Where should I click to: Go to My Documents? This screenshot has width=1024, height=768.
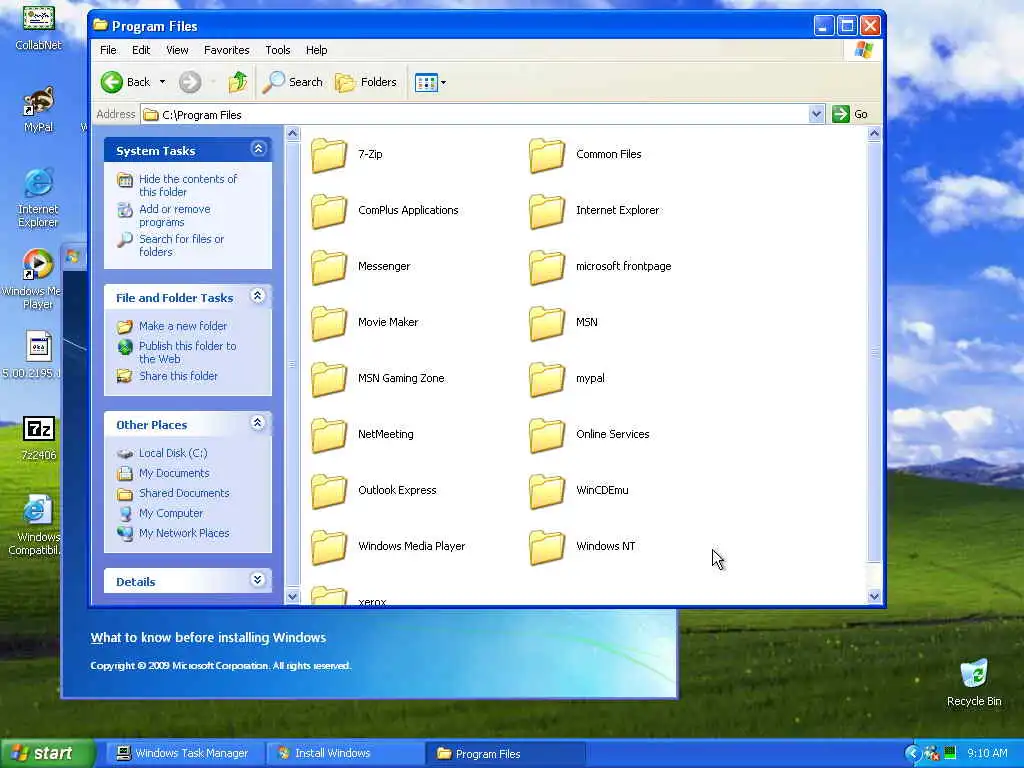pyautogui.click(x=174, y=473)
